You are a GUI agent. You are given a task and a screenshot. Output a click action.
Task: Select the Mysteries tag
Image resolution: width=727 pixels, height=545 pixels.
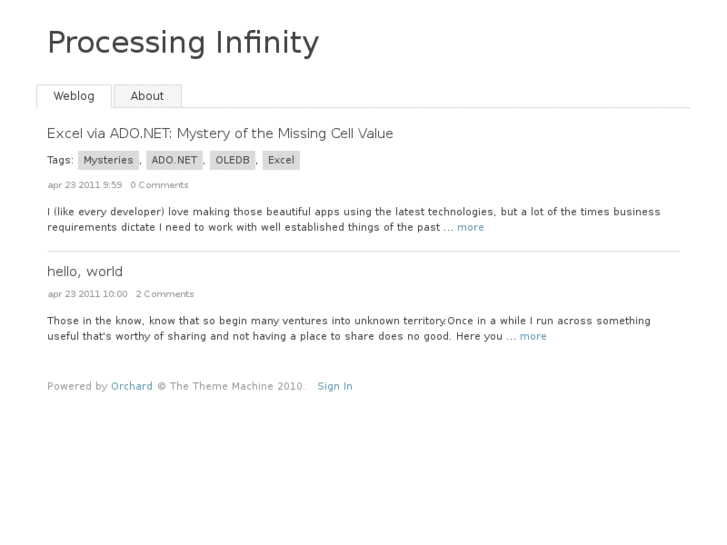[x=108, y=160]
